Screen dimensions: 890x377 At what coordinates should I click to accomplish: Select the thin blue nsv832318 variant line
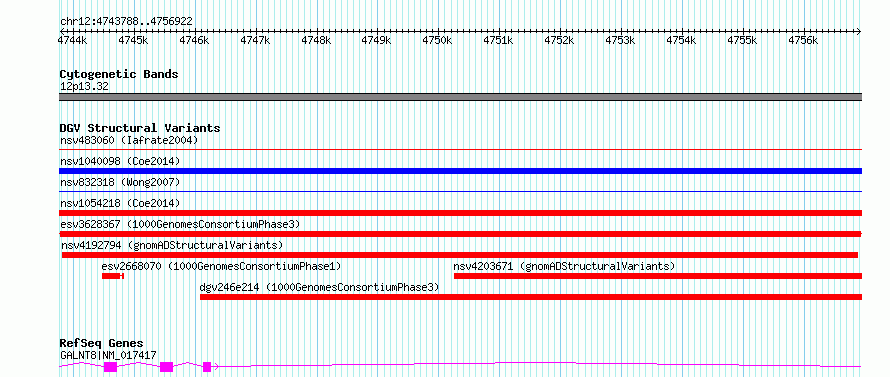[x=460, y=192]
